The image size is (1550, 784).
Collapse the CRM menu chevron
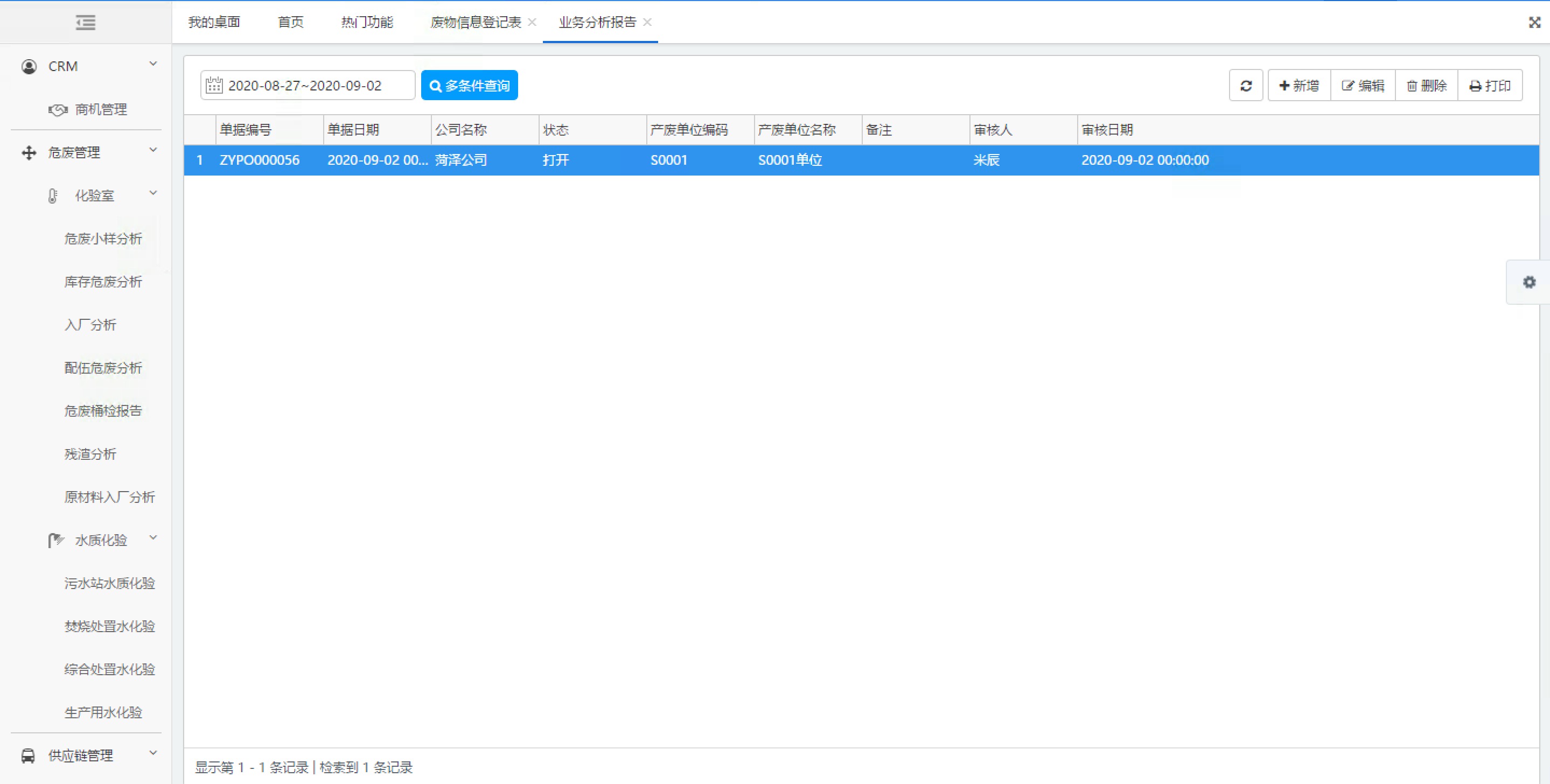point(153,64)
